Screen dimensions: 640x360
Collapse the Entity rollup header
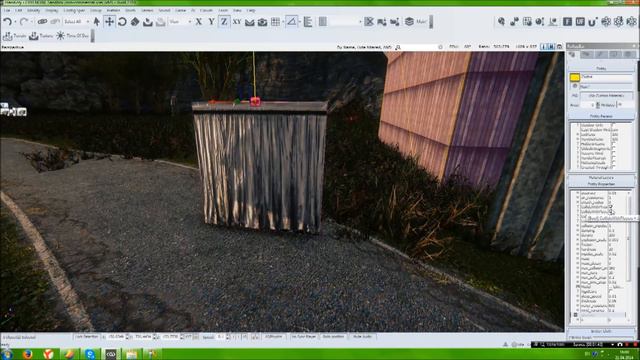(601, 68)
